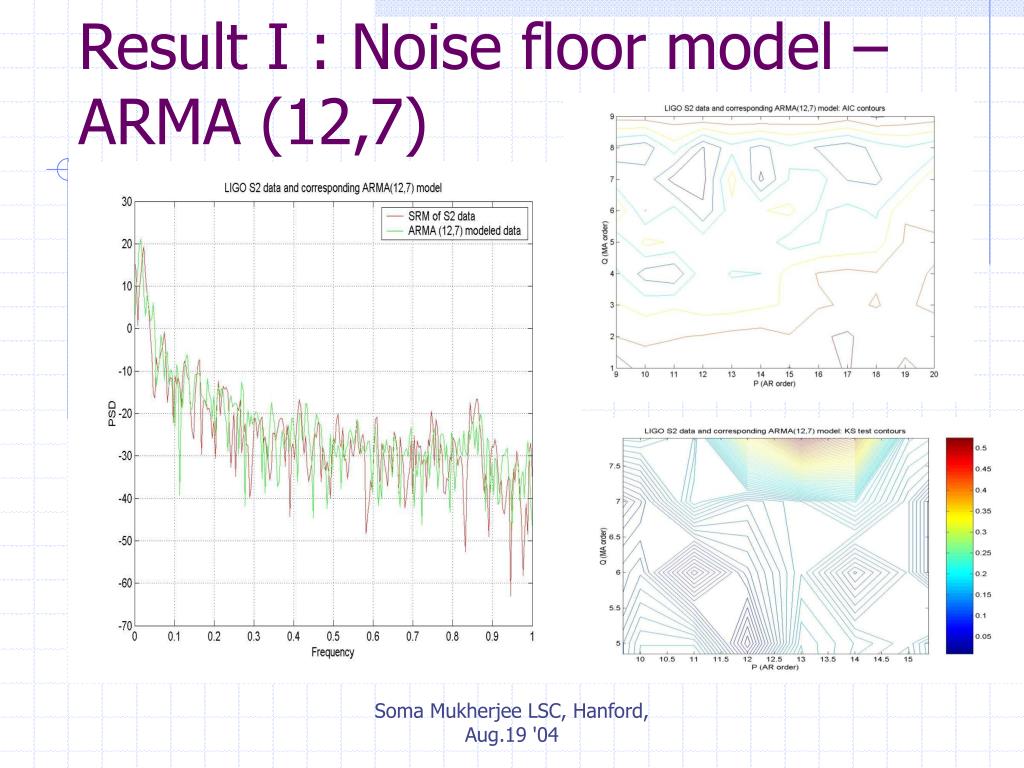Click the AIC contour plot area
The width and height of the screenshot is (1024, 768).
point(775,242)
